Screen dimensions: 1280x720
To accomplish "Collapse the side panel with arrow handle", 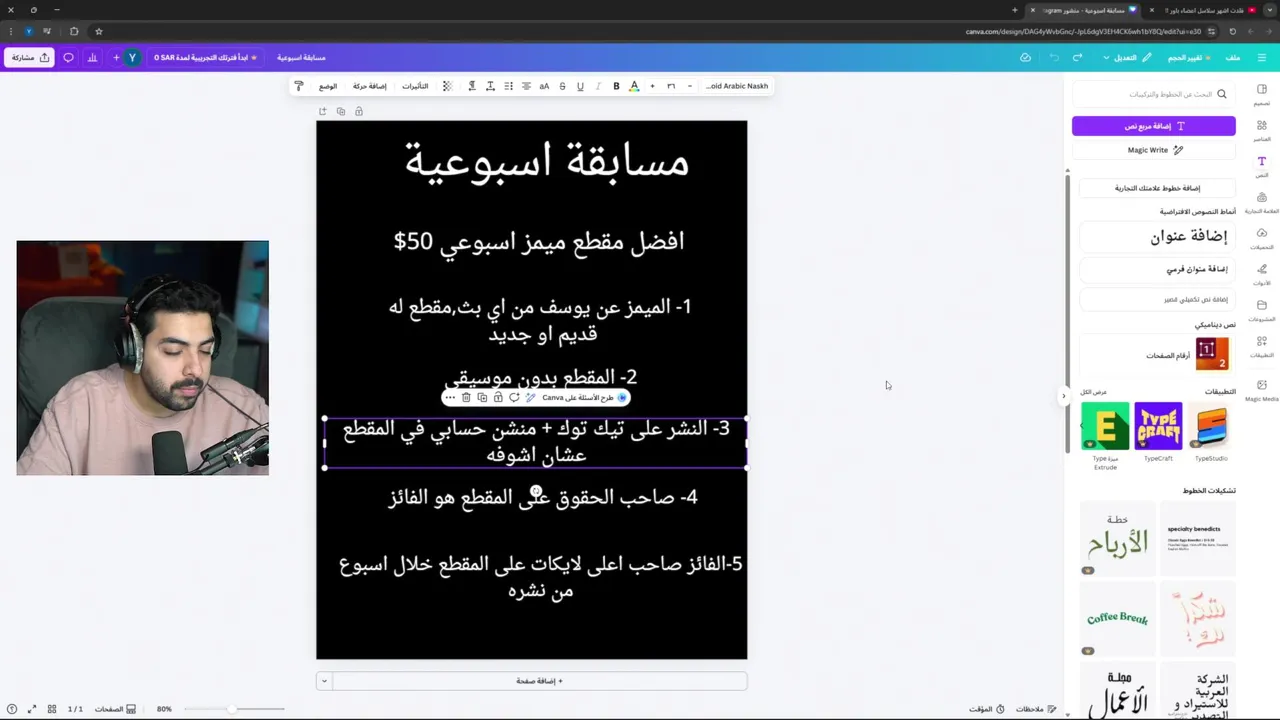I will [x=1063, y=396].
